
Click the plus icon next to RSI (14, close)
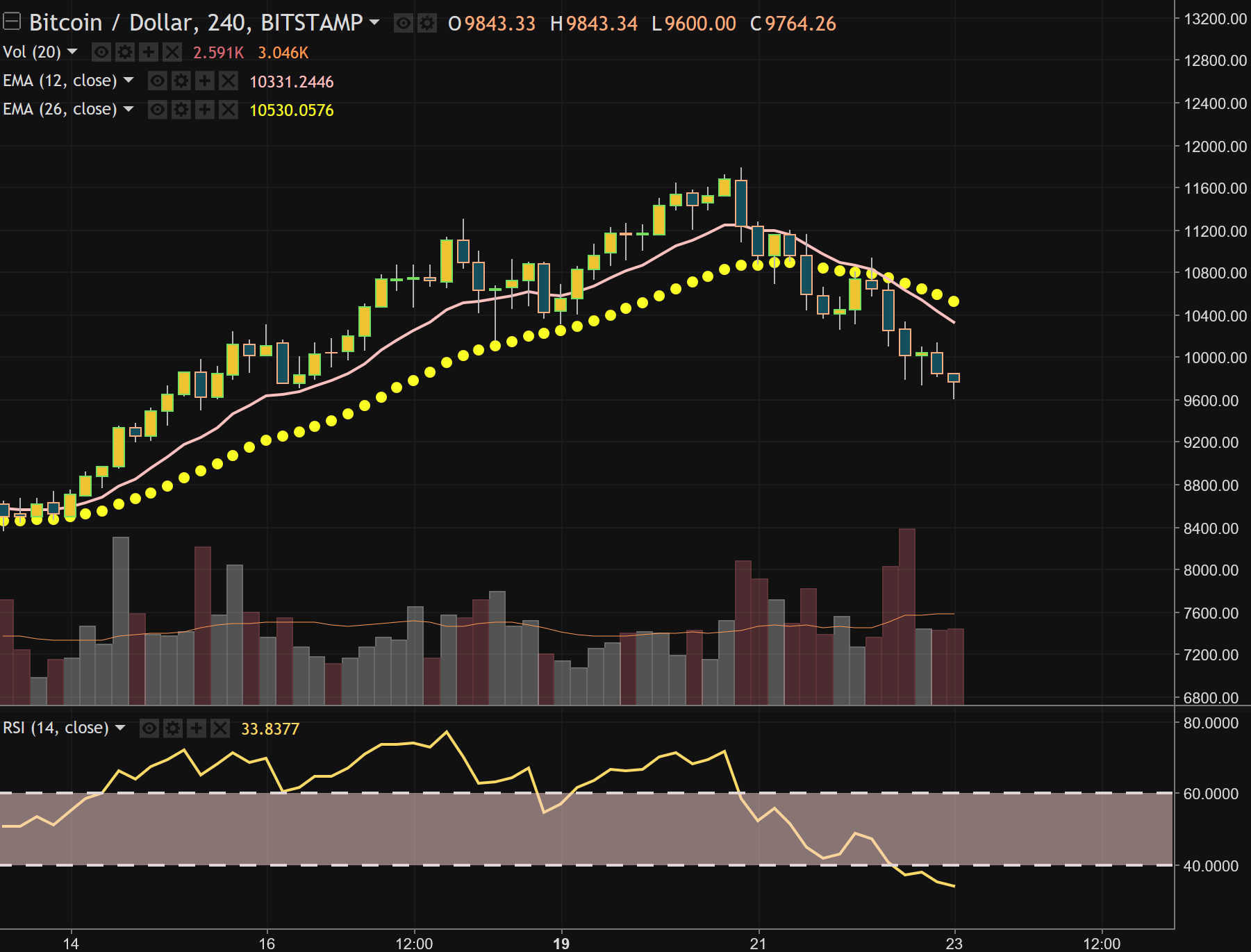197,728
